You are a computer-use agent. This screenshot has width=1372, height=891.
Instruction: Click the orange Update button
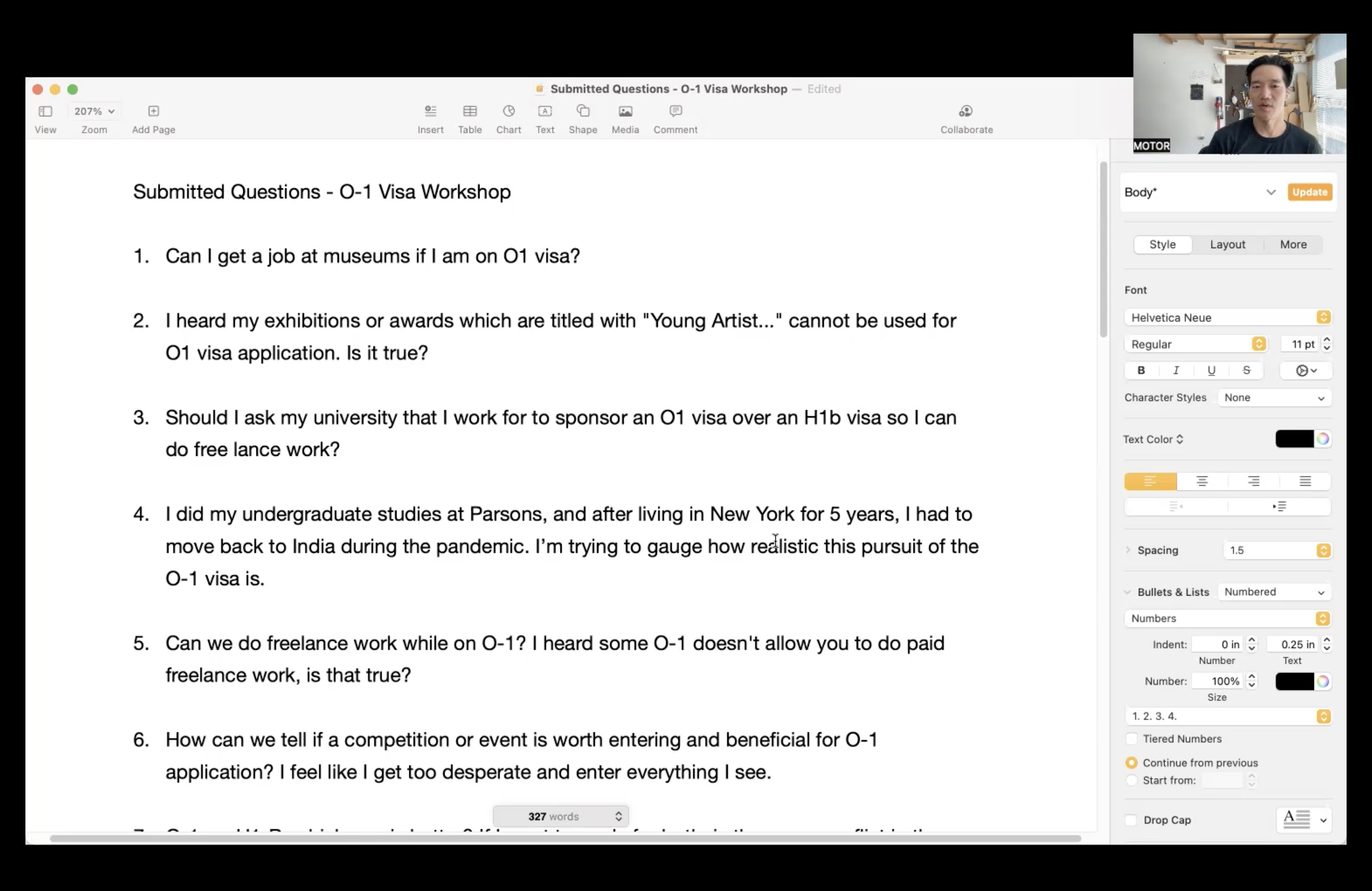(1309, 192)
